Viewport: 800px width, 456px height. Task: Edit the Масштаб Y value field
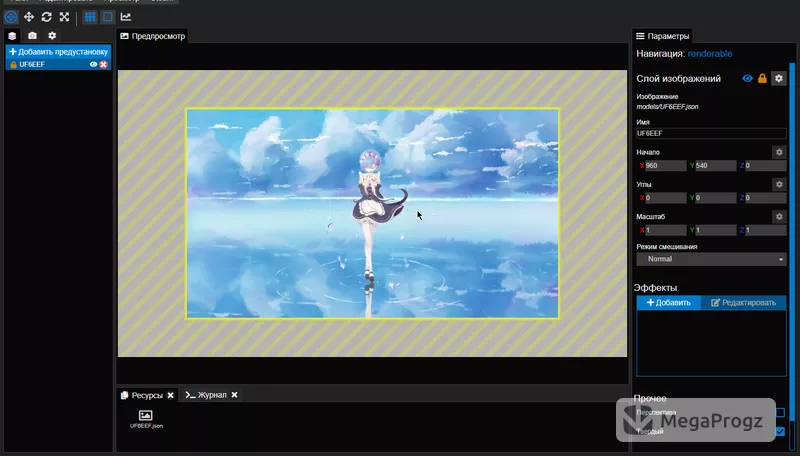(x=715, y=230)
